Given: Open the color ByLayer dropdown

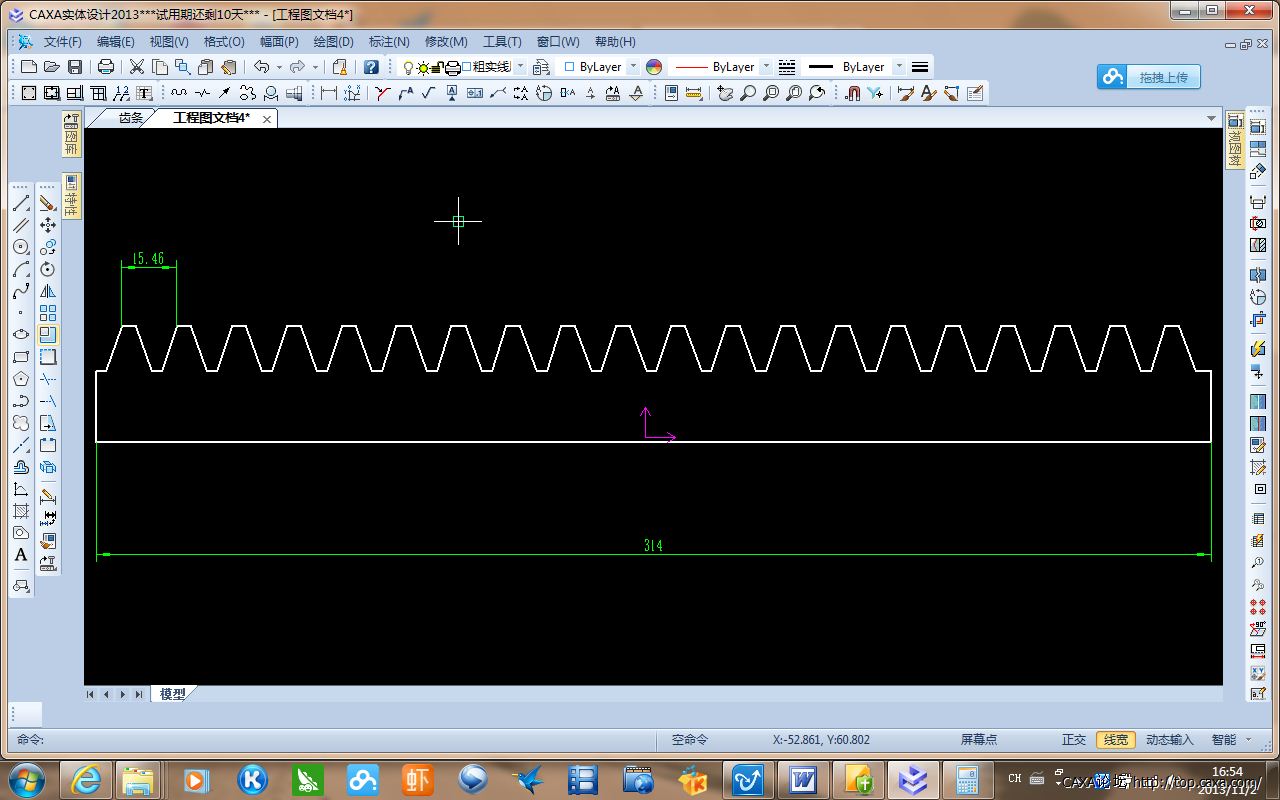Looking at the screenshot, I should [633, 67].
